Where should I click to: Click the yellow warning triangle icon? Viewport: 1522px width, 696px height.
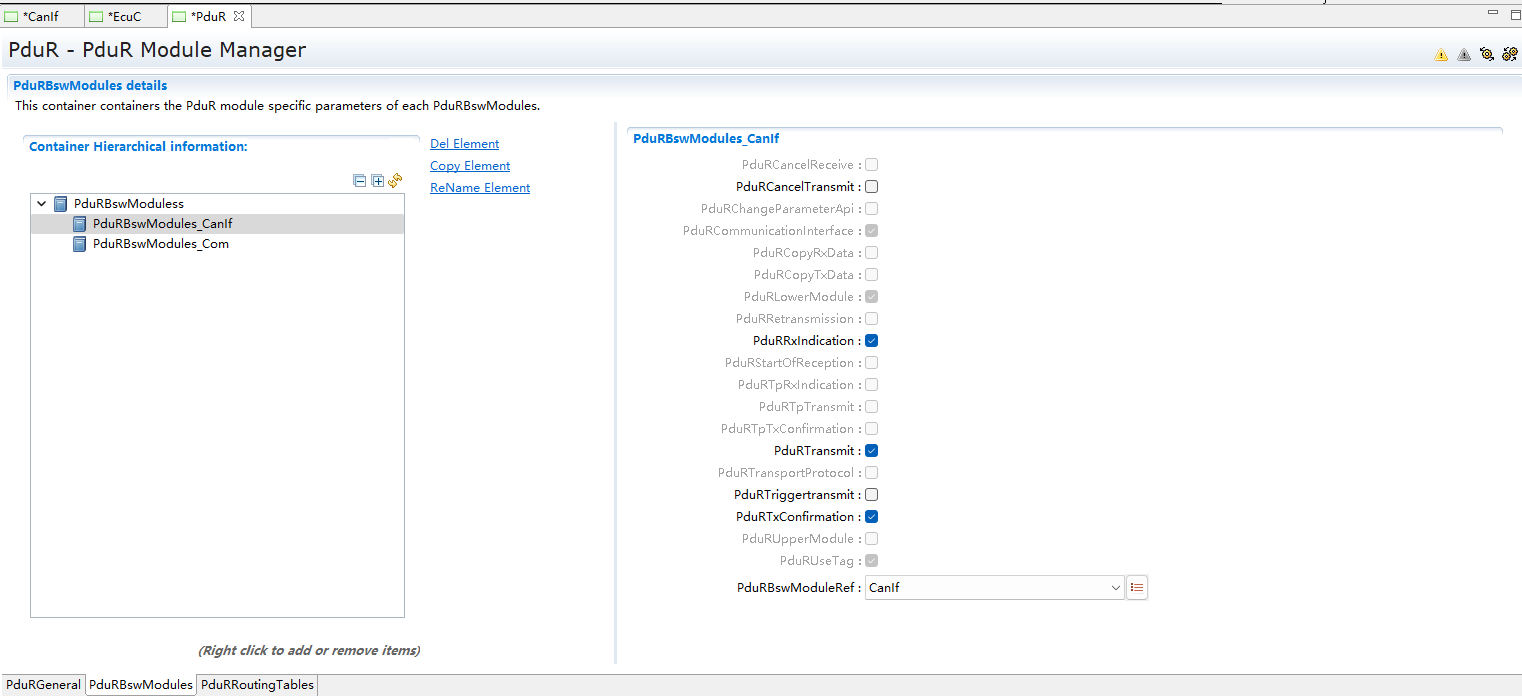(1440, 55)
